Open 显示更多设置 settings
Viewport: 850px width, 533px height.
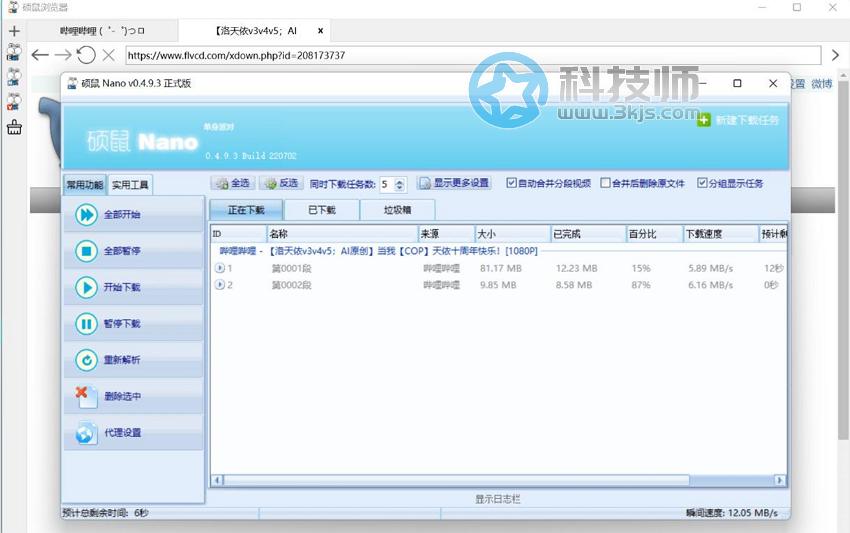(454, 183)
